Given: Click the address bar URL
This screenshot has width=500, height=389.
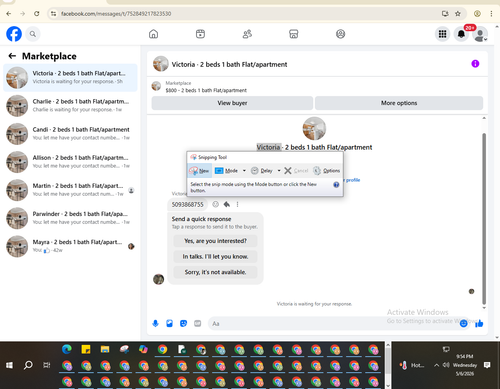Looking at the screenshot, I should (x=116, y=14).
